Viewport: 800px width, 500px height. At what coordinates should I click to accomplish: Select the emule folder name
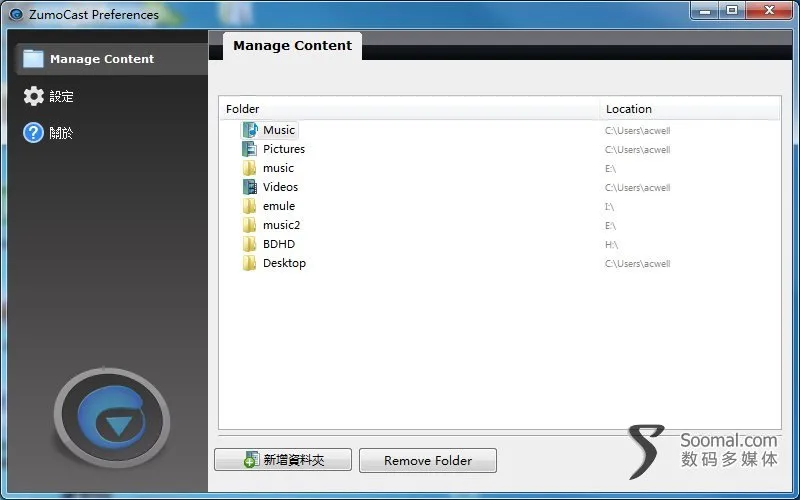[279, 206]
